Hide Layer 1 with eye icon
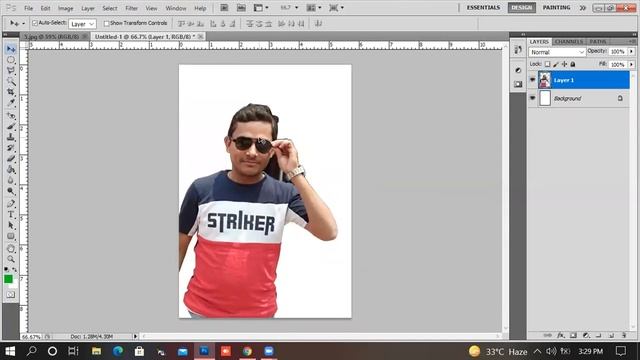 click(x=532, y=80)
